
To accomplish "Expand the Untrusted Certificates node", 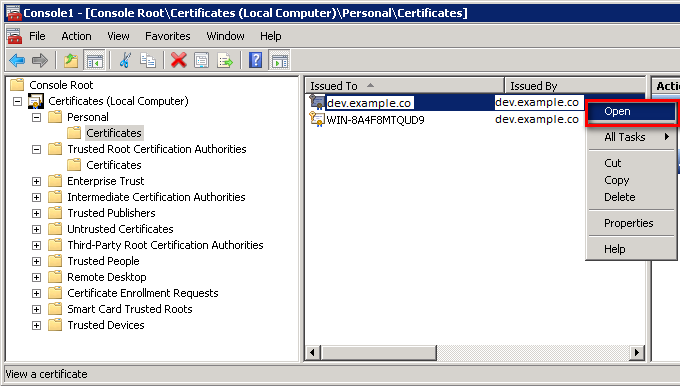I will click(x=36, y=229).
